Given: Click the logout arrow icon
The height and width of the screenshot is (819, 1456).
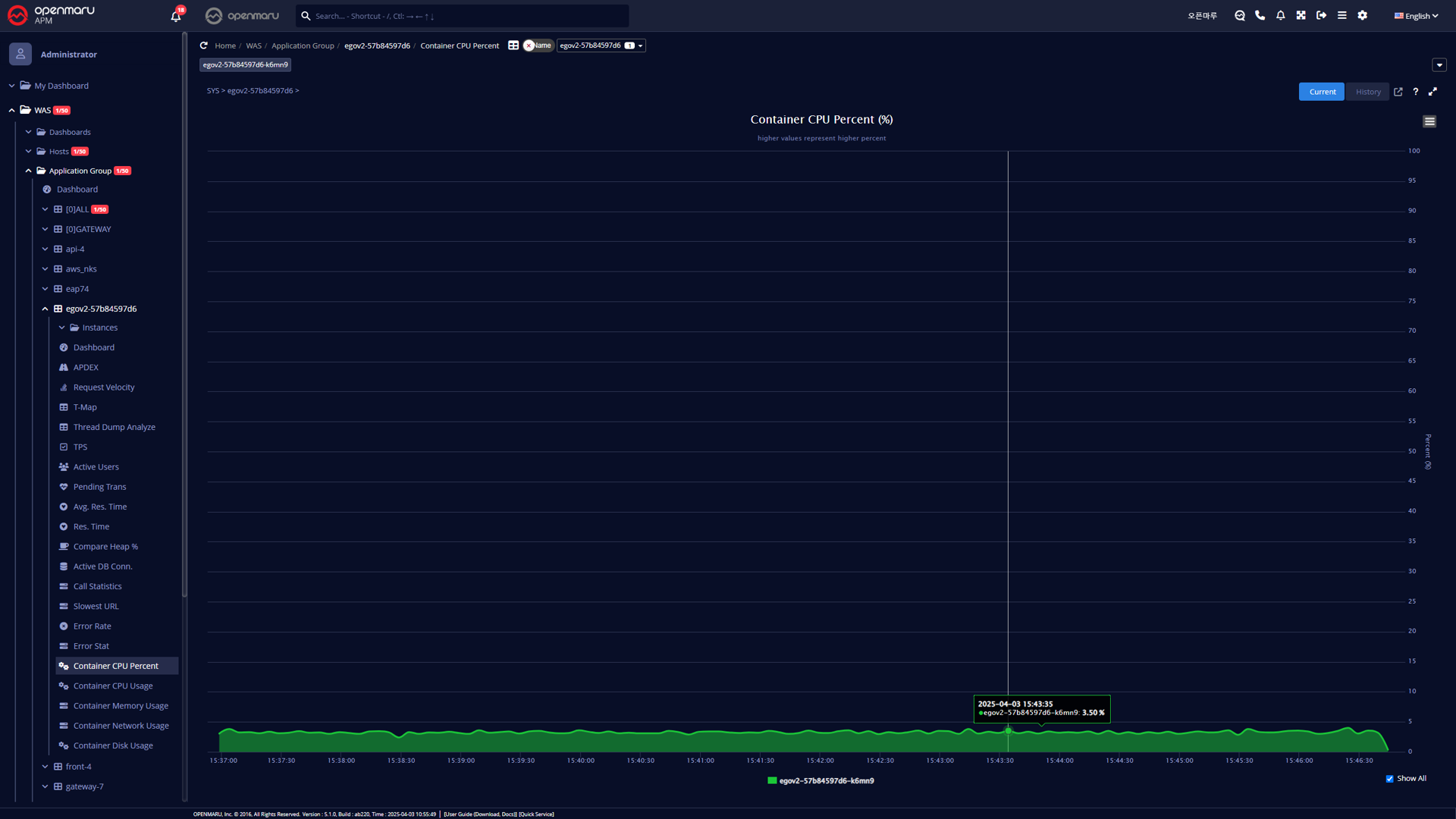Looking at the screenshot, I should [x=1322, y=15].
